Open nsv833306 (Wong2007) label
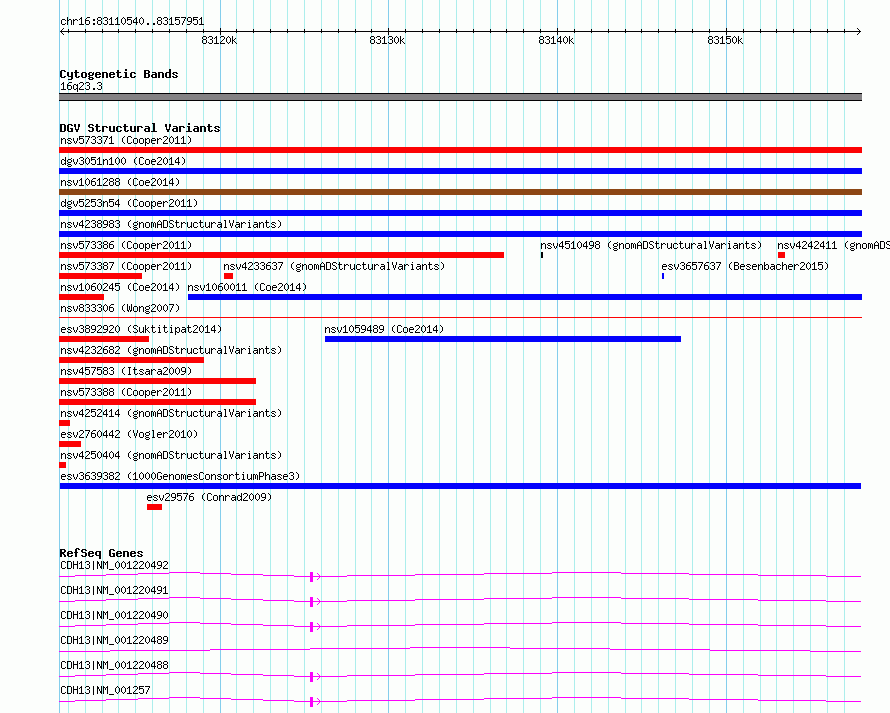This screenshot has width=890, height=713. (120, 308)
